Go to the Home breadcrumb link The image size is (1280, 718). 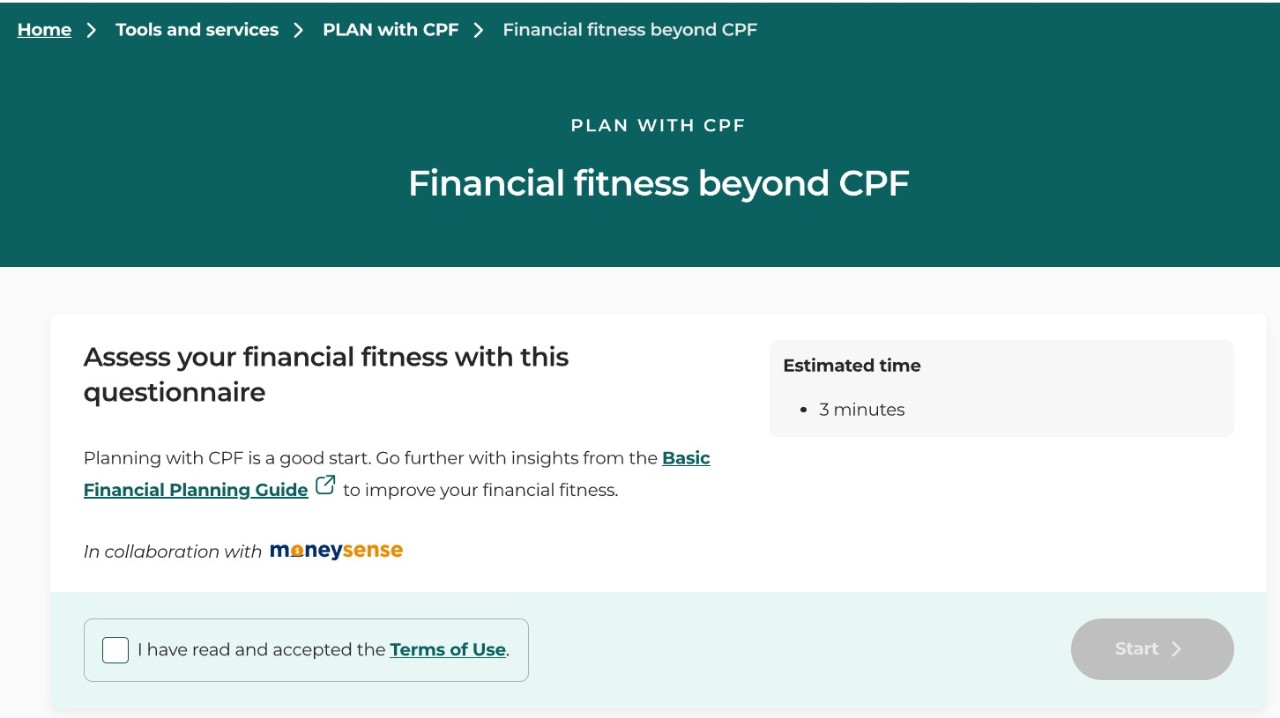click(x=44, y=30)
